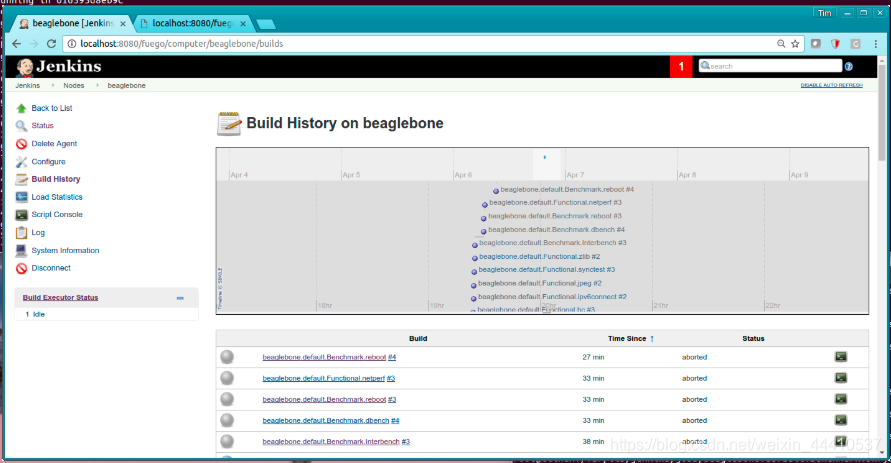The image size is (891, 463).
Task: Click the search help question mark icon
Action: tap(848, 66)
